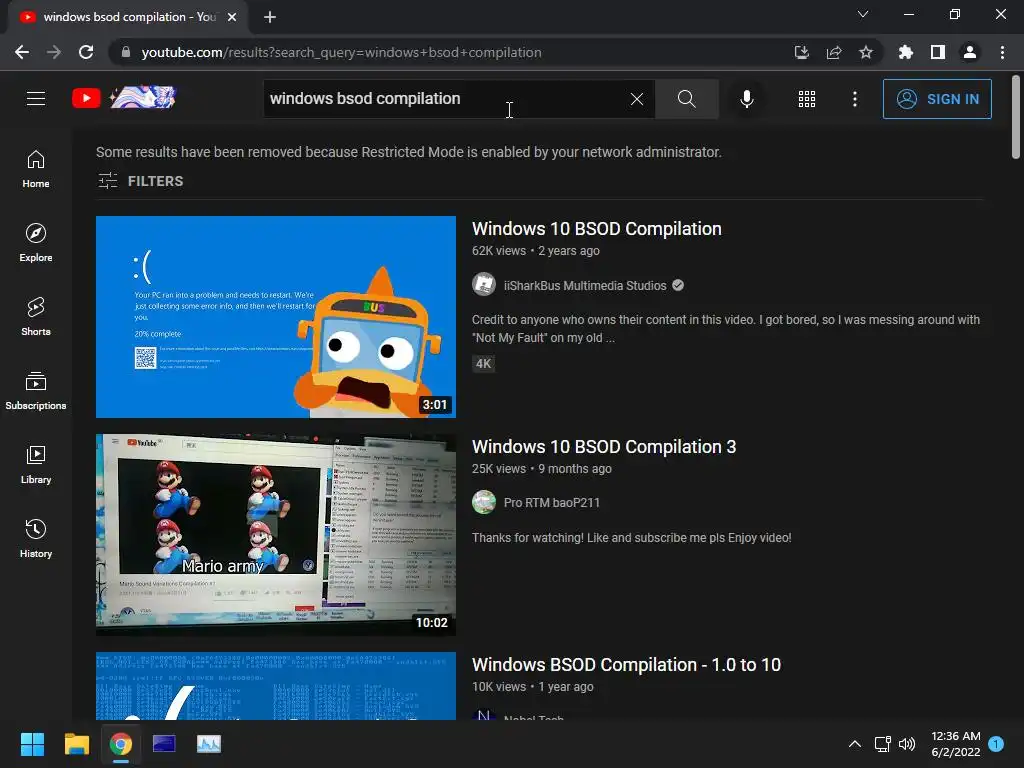Viewport: 1024px width, 768px height.
Task: Open Shorts in the sidebar
Action: [36, 317]
